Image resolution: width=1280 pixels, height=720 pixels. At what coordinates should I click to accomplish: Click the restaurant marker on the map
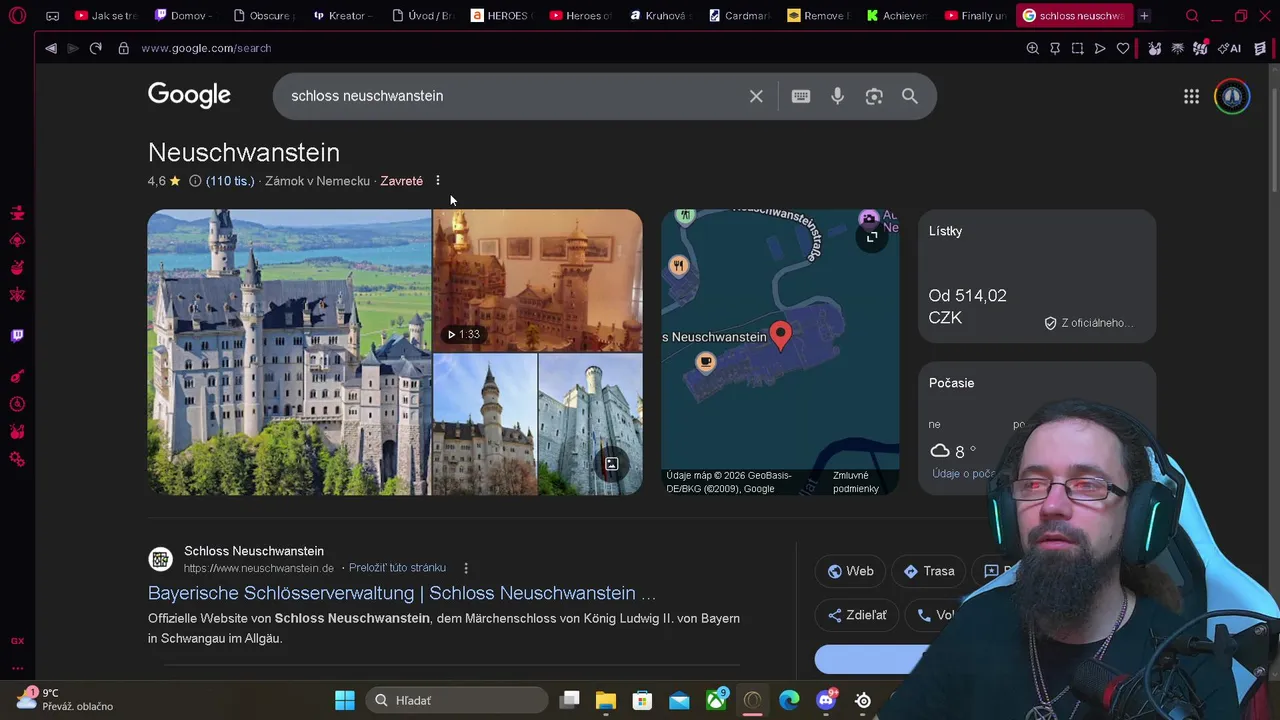tap(679, 265)
